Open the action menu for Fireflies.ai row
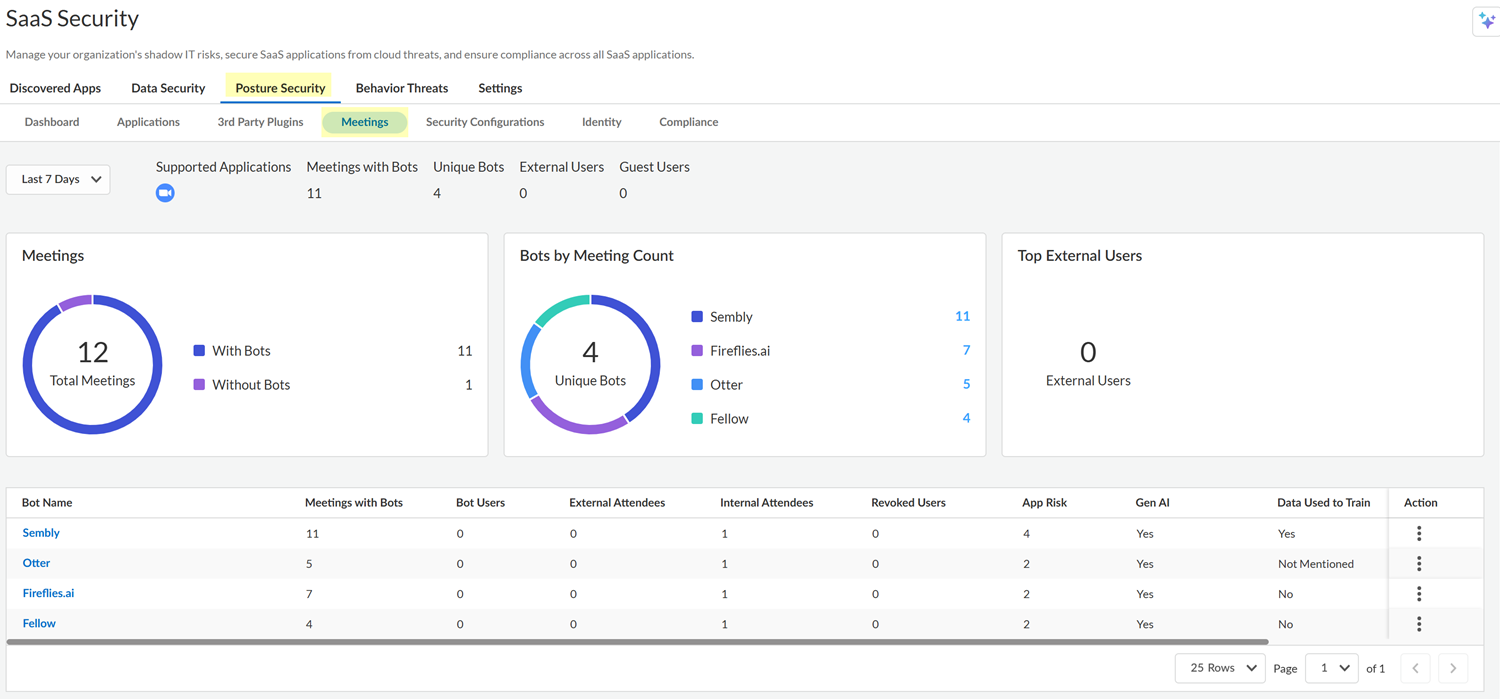Image resolution: width=1500 pixels, height=699 pixels. tap(1418, 594)
